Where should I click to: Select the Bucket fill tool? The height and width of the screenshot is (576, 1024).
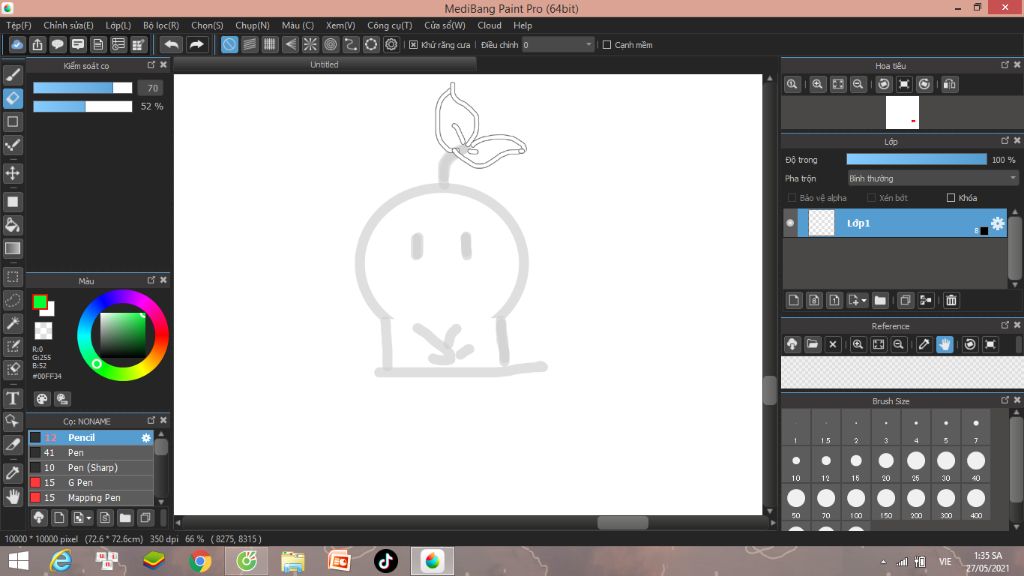pos(12,225)
